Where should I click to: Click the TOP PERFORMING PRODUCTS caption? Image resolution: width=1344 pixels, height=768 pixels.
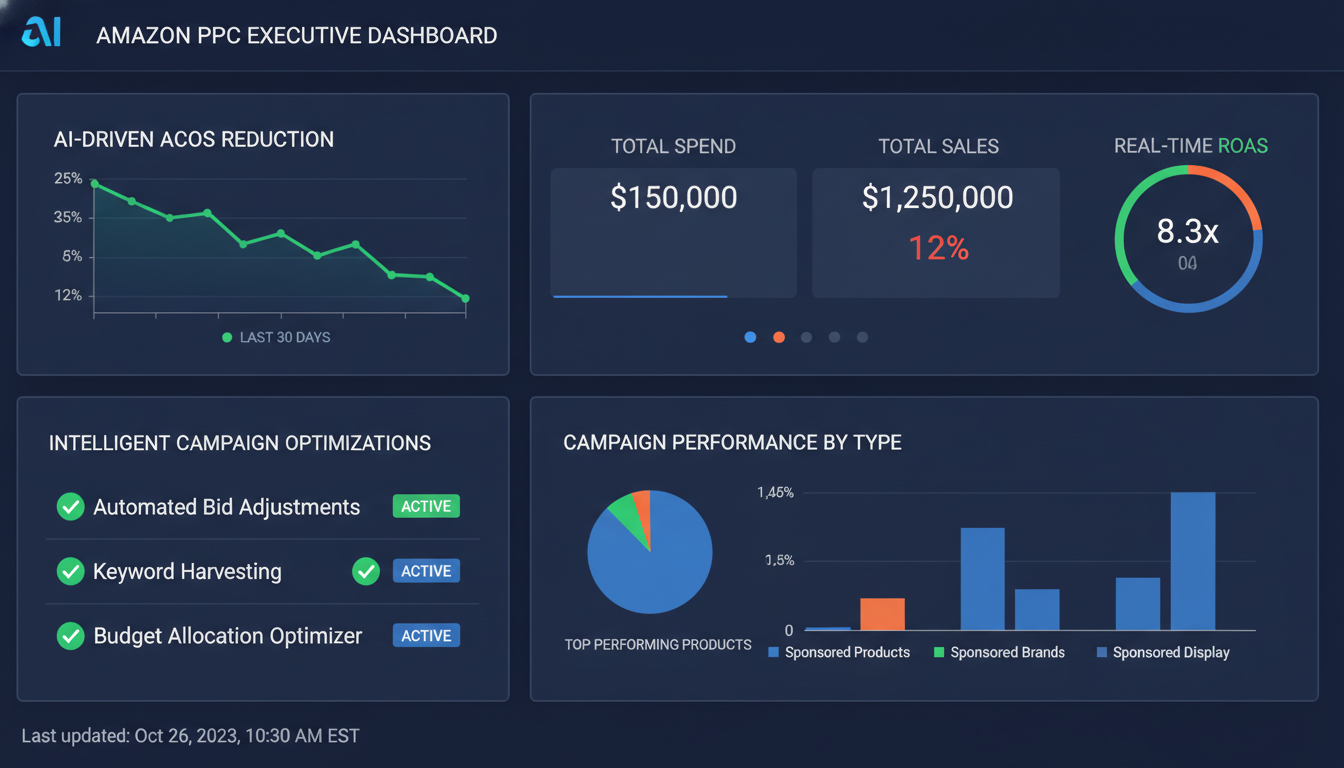click(658, 644)
